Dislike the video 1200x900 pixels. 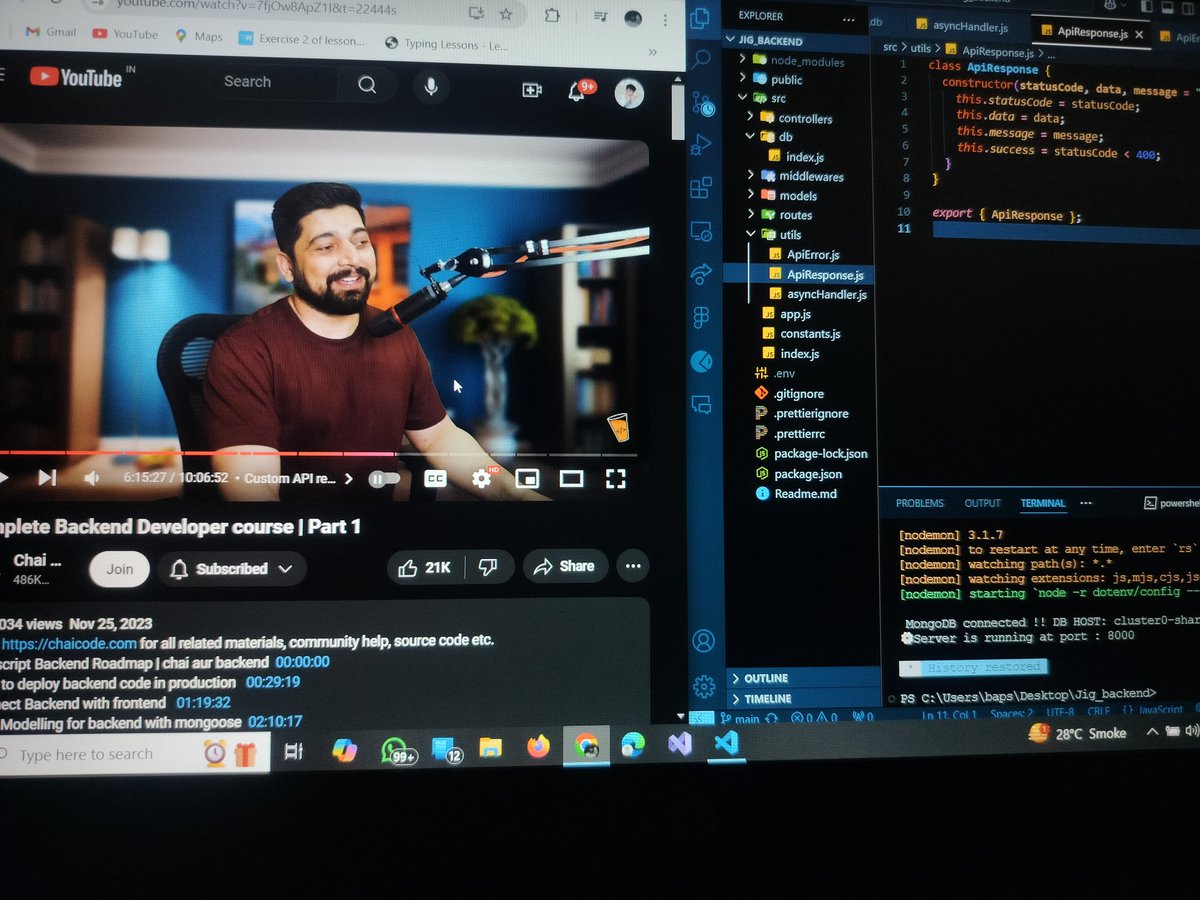click(x=488, y=567)
